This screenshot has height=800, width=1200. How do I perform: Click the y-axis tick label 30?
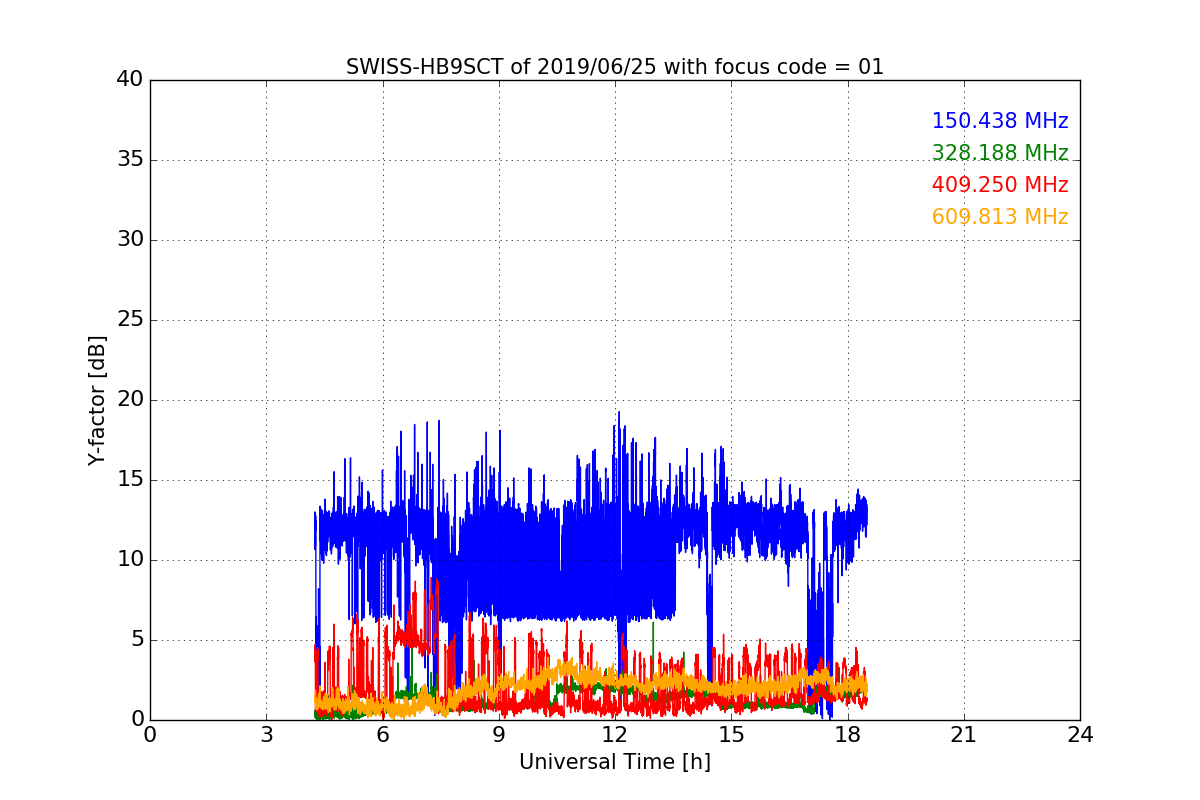[130, 240]
